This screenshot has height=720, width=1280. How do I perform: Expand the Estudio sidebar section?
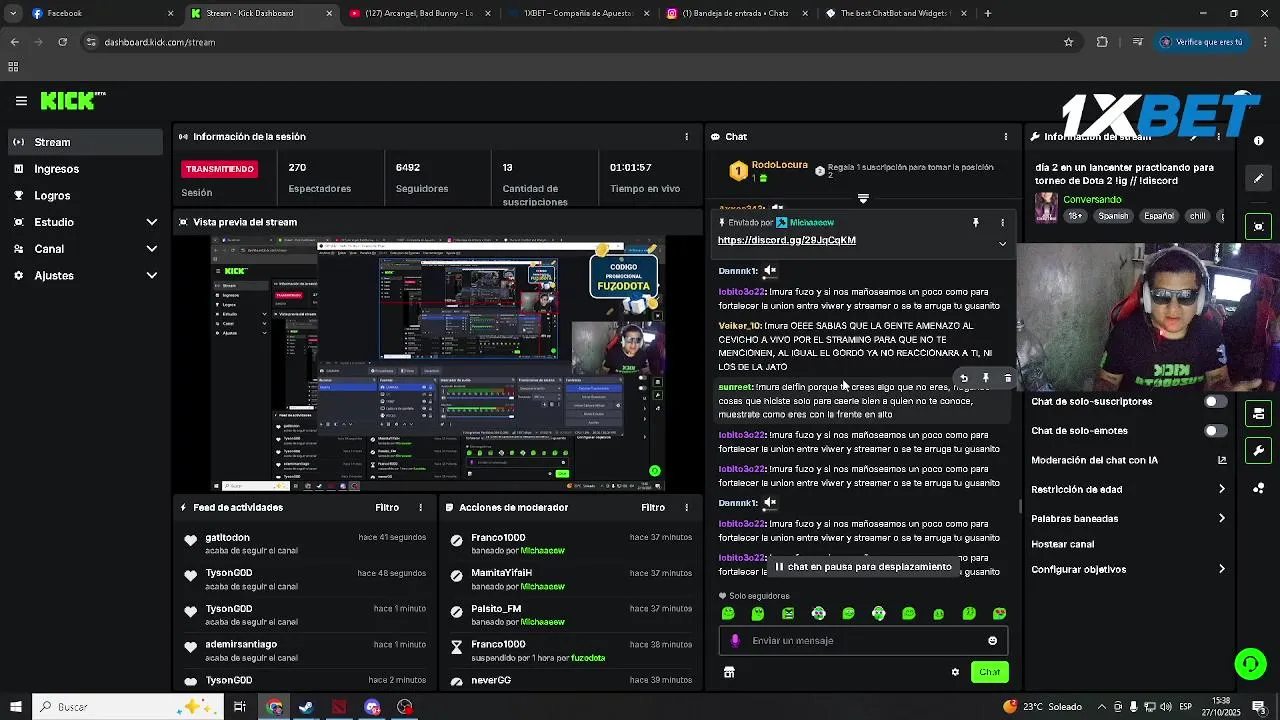[152, 222]
